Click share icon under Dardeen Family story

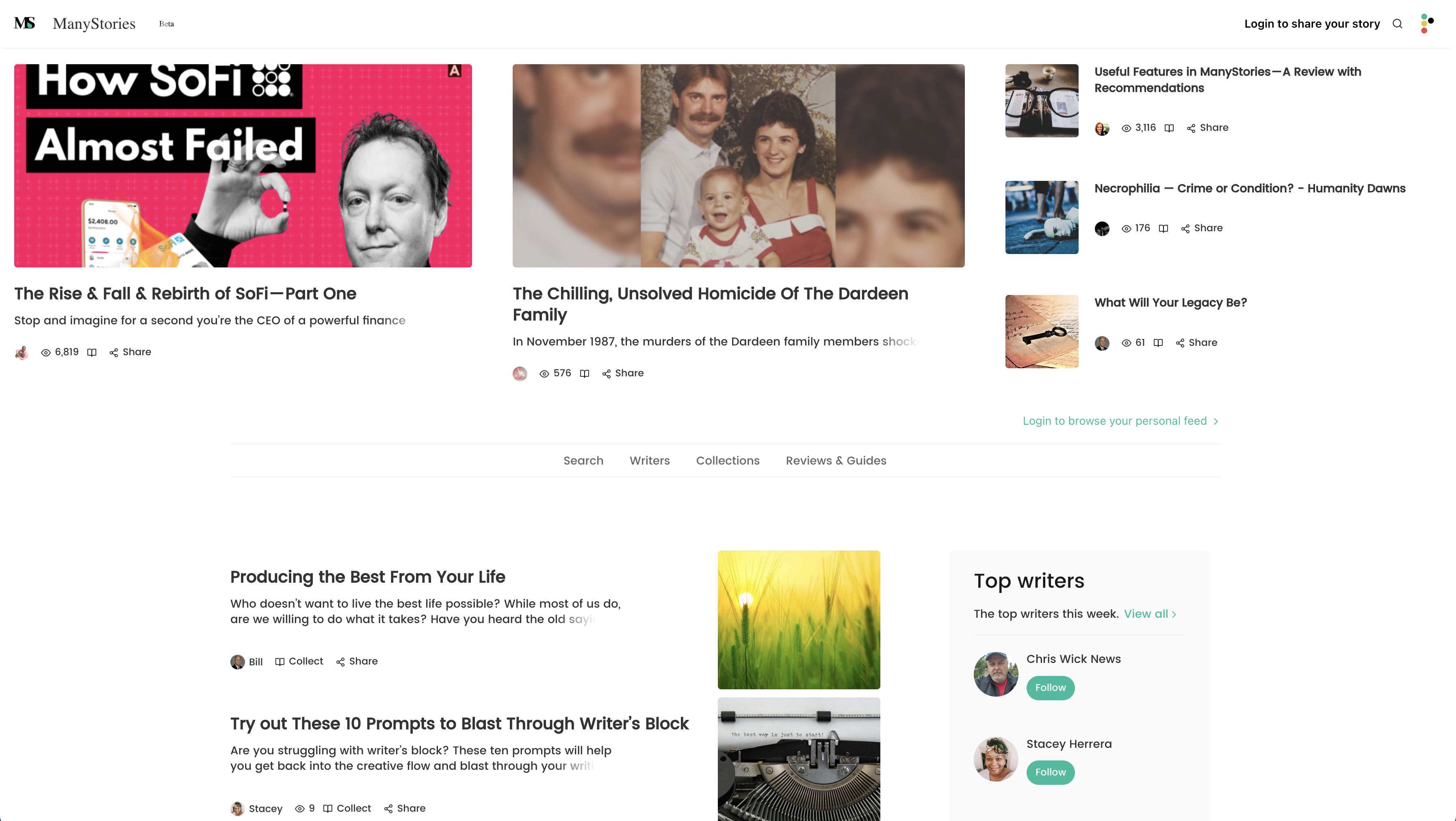click(607, 374)
